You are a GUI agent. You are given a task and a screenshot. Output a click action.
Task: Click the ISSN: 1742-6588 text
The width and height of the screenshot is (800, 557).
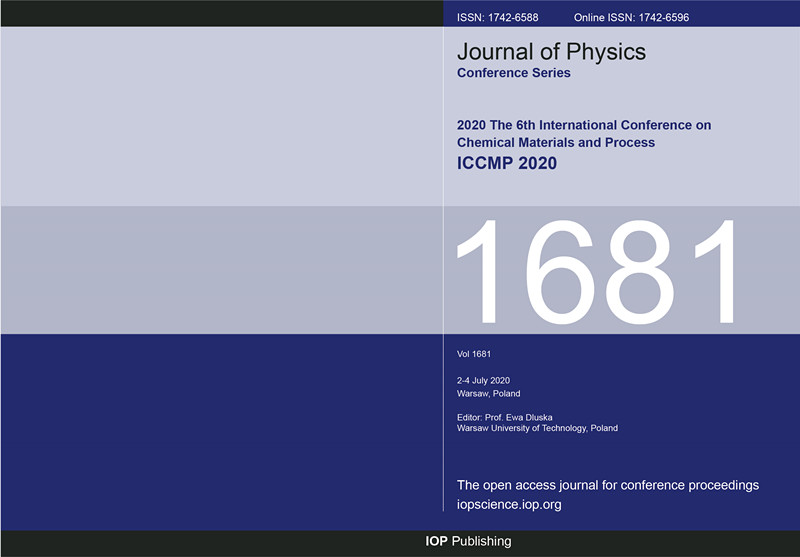pyautogui.click(x=497, y=17)
